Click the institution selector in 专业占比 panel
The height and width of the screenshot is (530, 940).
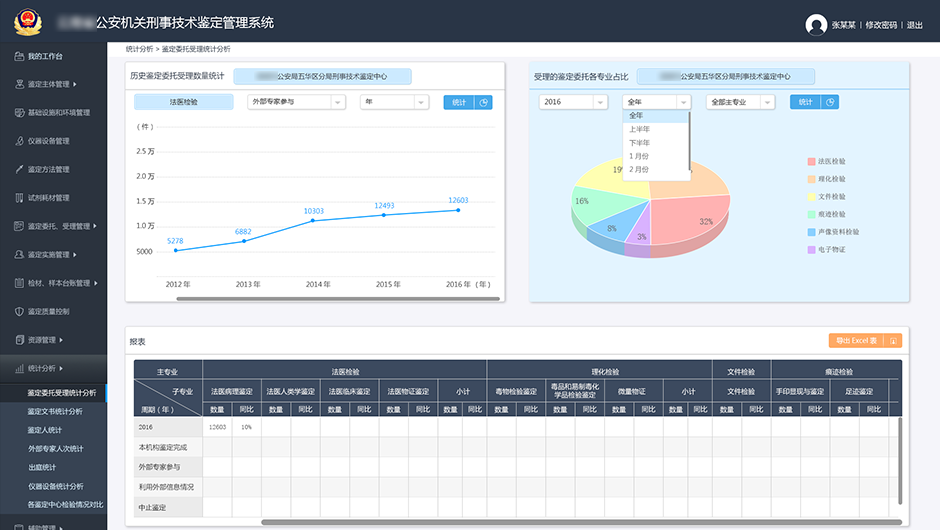pyautogui.click(x=725, y=76)
